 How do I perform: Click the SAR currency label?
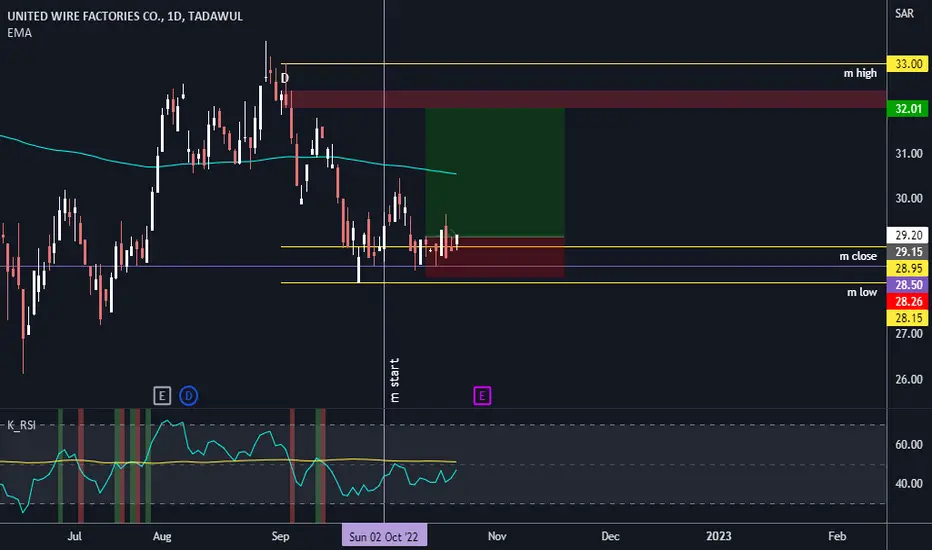(904, 14)
